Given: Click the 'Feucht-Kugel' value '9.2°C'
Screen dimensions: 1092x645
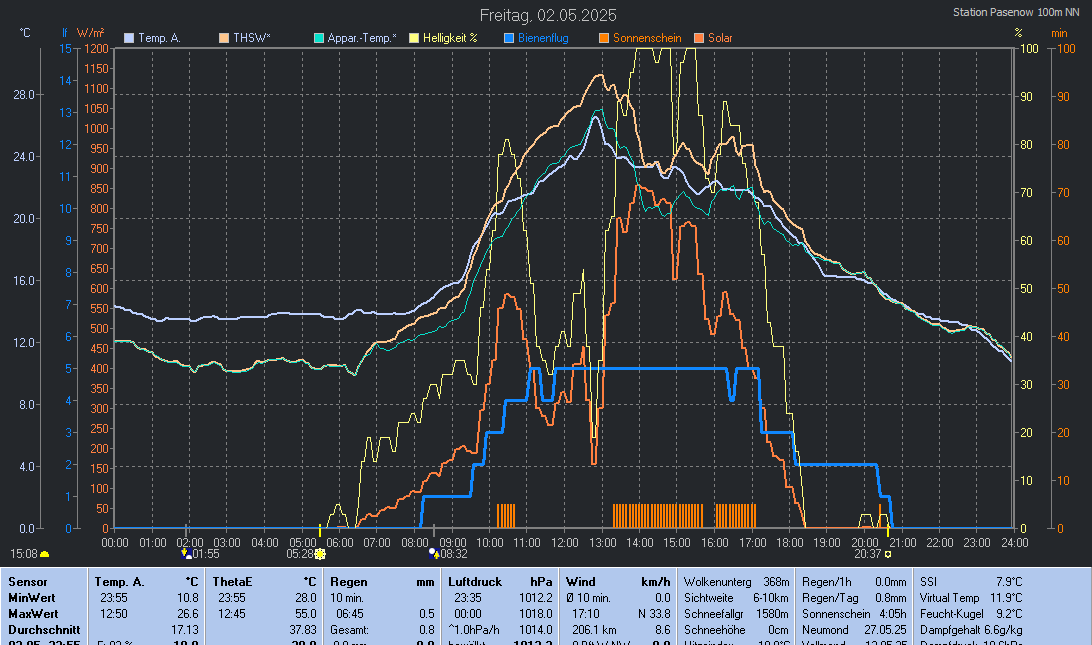Looking at the screenshot, I should tap(1008, 614).
